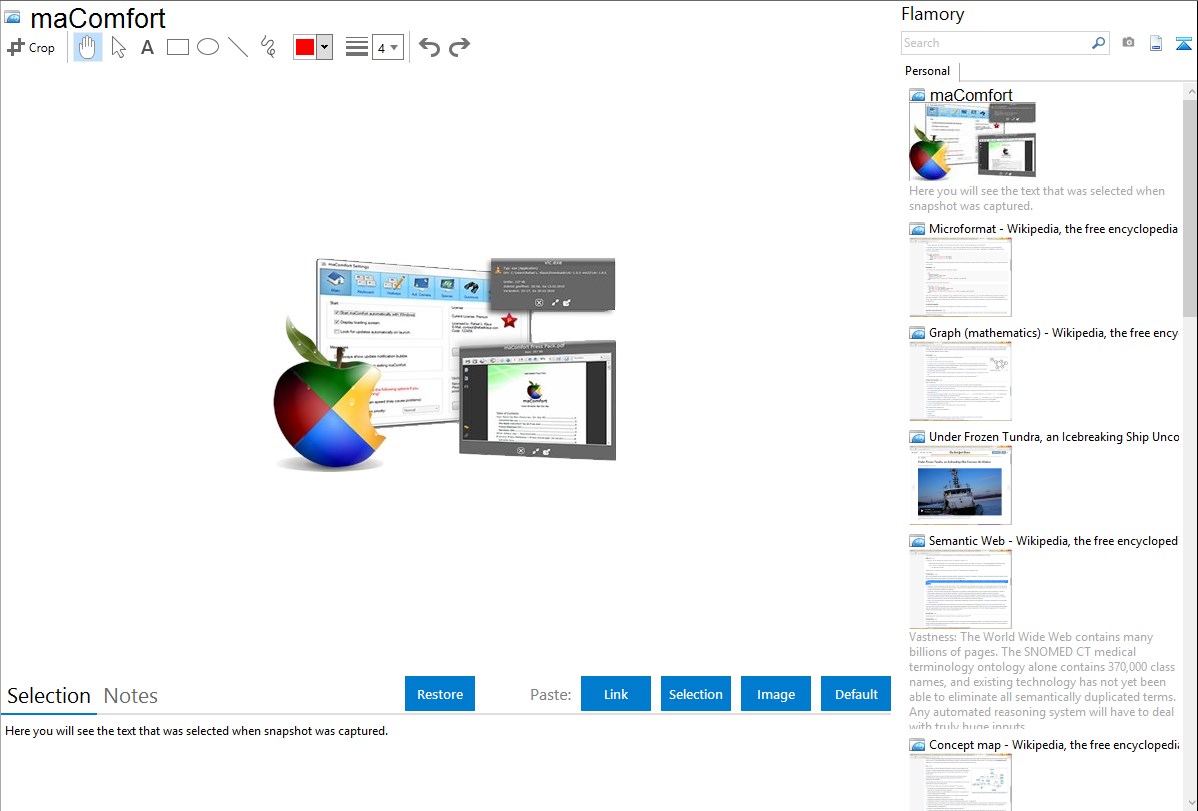Open the Concept map snapshot thumbnail

click(x=960, y=782)
